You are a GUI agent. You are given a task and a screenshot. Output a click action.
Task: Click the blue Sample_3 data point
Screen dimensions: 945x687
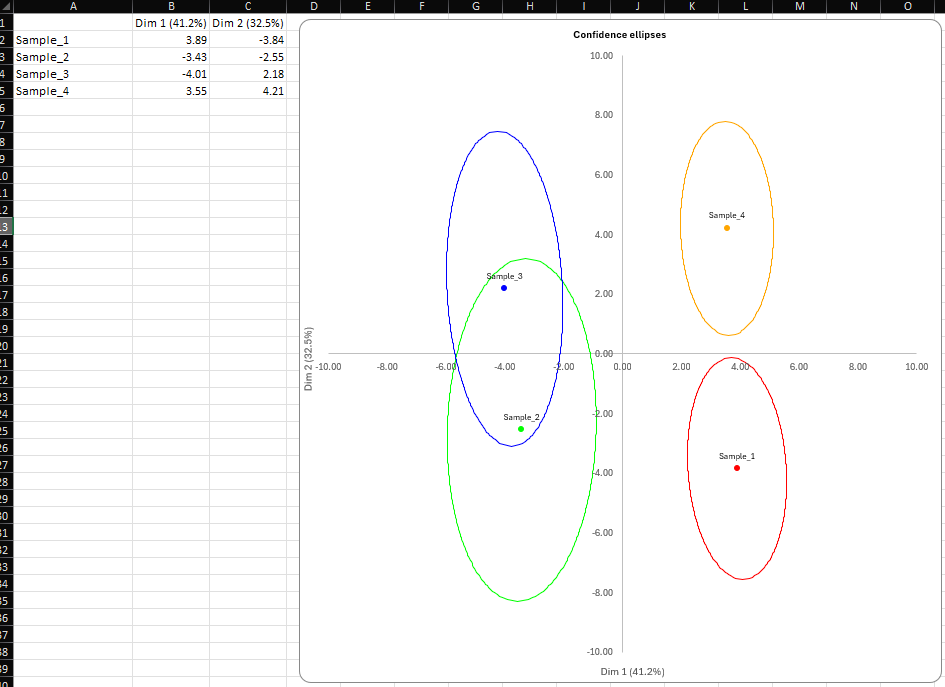coord(504,288)
